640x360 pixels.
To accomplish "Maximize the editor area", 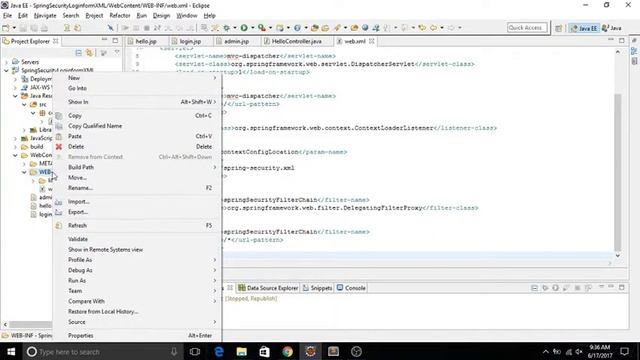I will point(622,40).
